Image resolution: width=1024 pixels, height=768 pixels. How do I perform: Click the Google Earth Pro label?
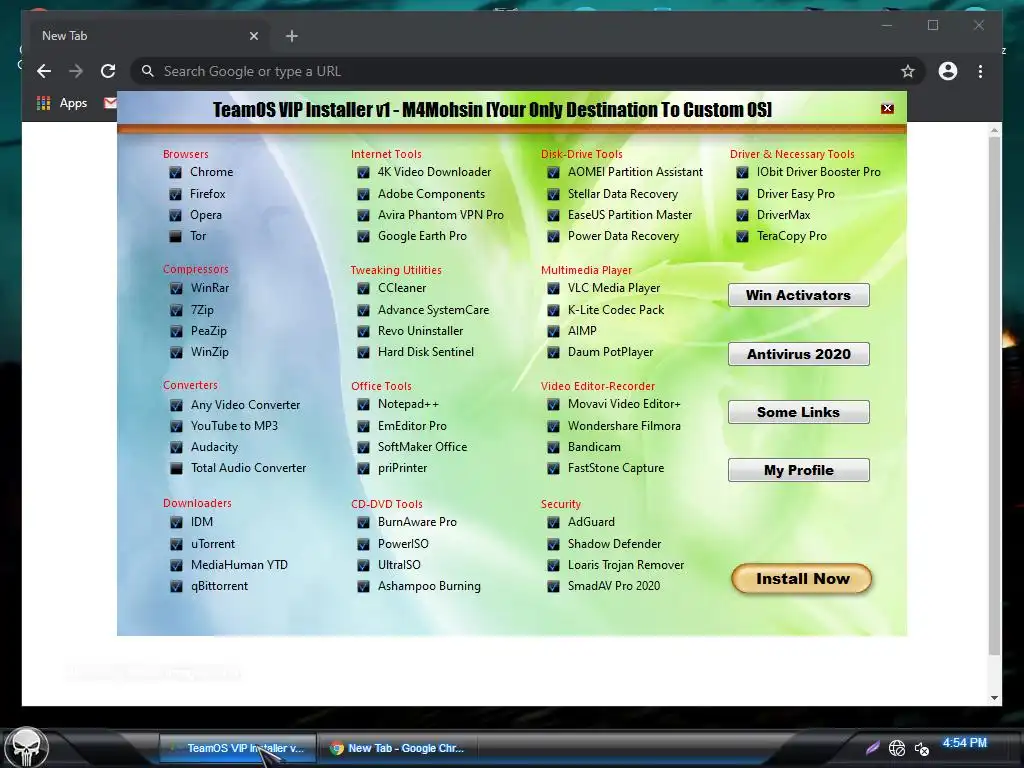422,236
